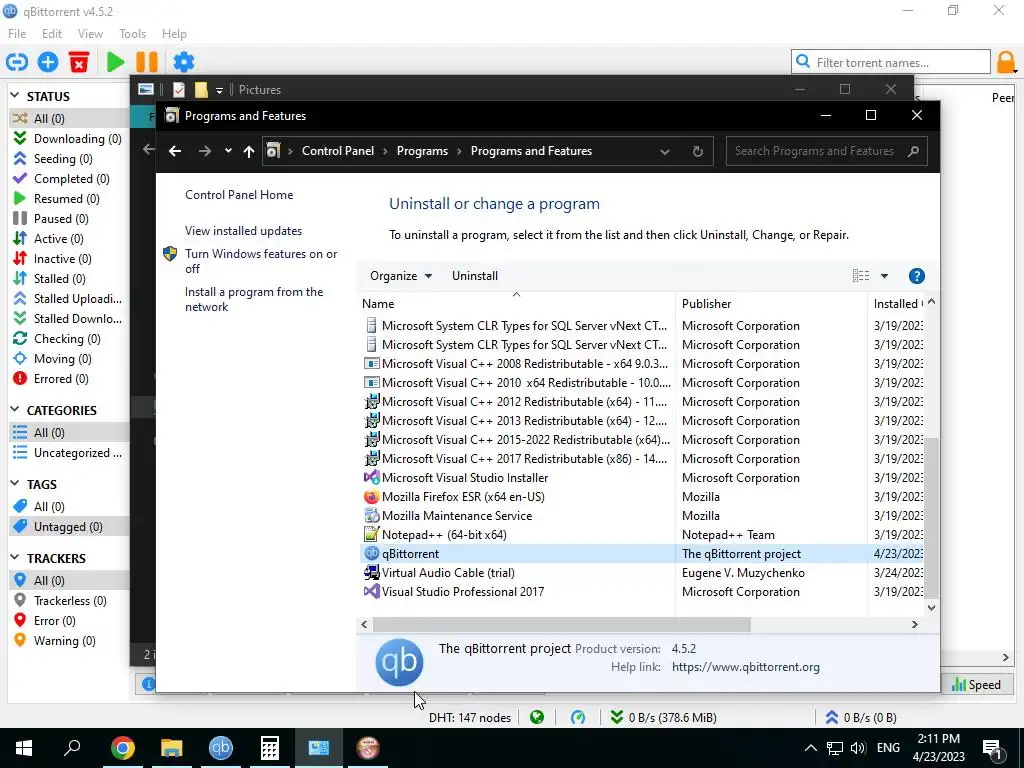The height and width of the screenshot is (768, 1024).
Task: Open Calculator from the taskbar
Action: point(270,748)
